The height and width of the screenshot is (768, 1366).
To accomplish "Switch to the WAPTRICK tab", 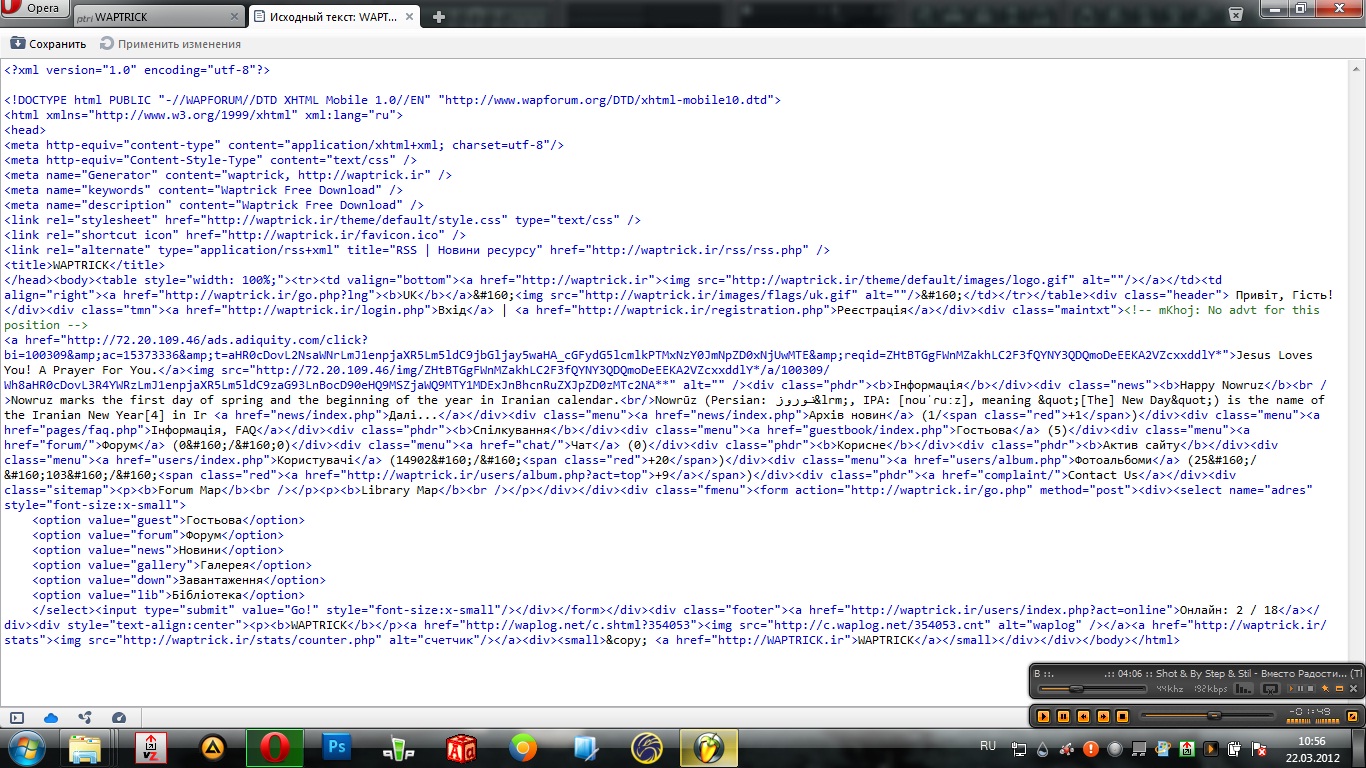I will (160, 17).
